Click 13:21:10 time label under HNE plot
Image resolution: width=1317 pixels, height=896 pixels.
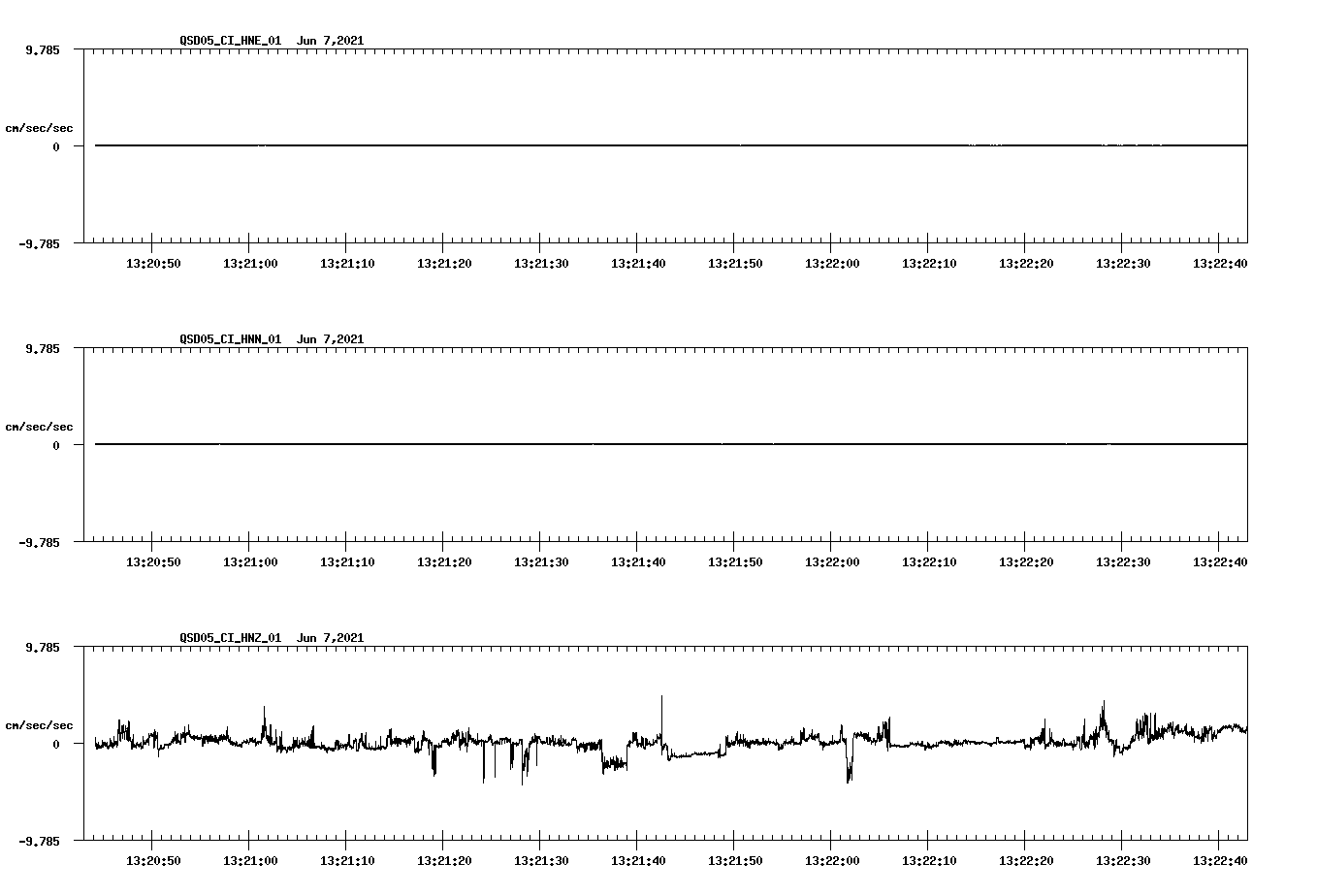click(347, 264)
